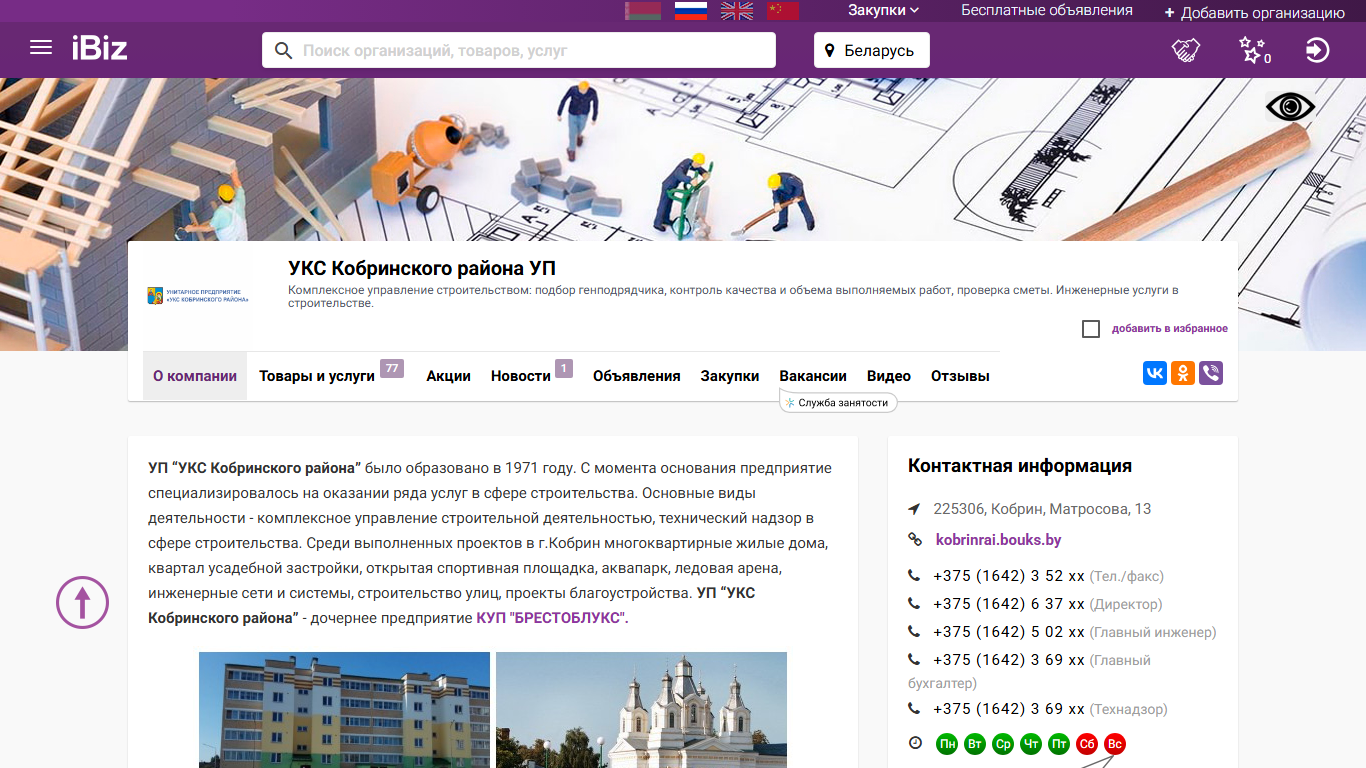This screenshot has height=768, width=1366.
Task: Open the handshake partners icon
Action: 1185,50
